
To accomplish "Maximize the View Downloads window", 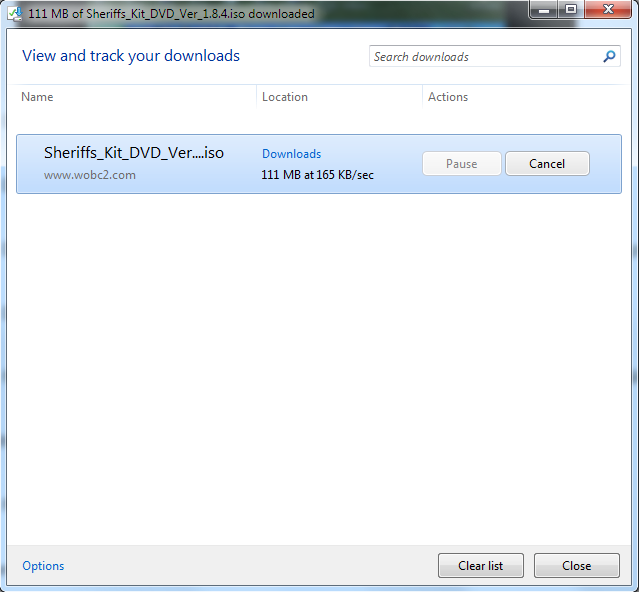I will (x=571, y=9).
